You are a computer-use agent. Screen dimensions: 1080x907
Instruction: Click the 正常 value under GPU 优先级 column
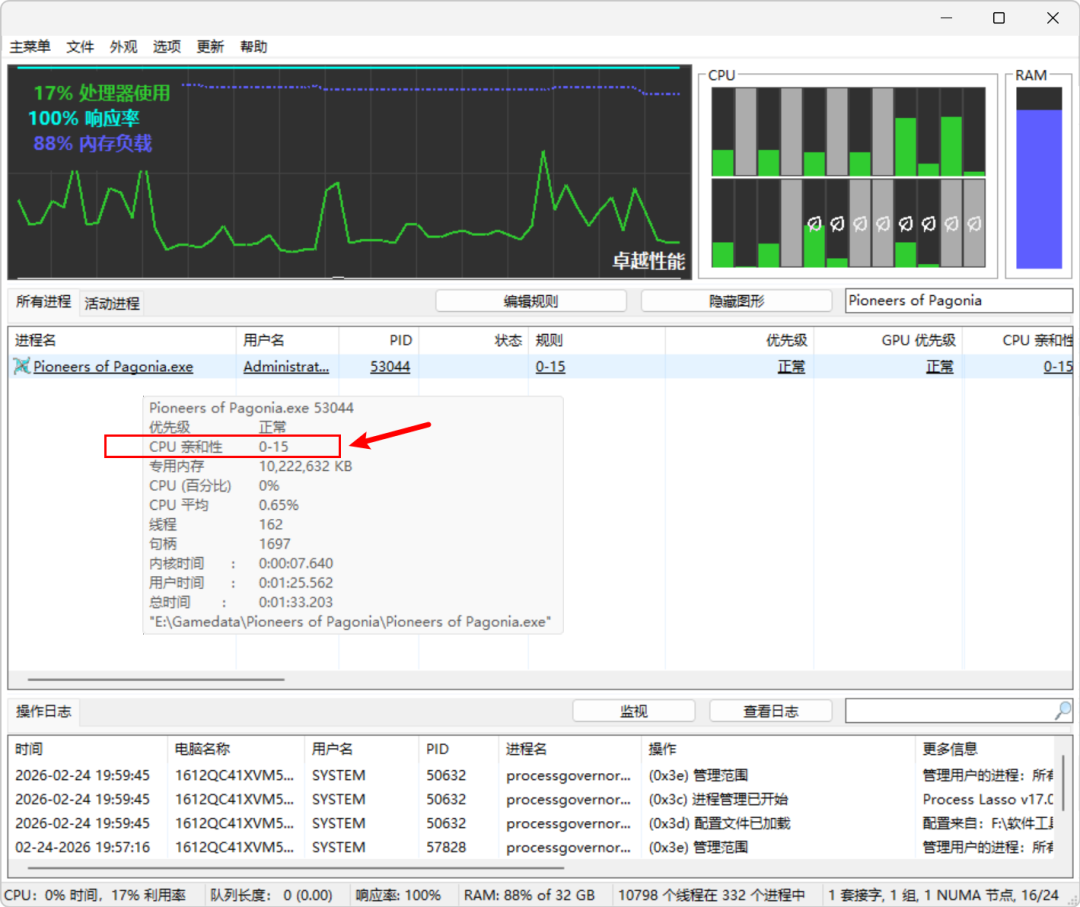(x=939, y=366)
